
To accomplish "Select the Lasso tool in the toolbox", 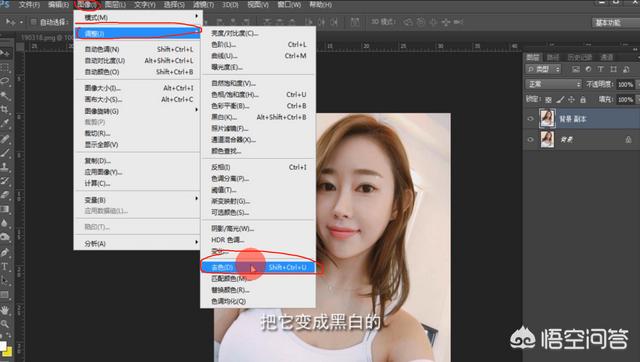I will pyautogui.click(x=4, y=81).
